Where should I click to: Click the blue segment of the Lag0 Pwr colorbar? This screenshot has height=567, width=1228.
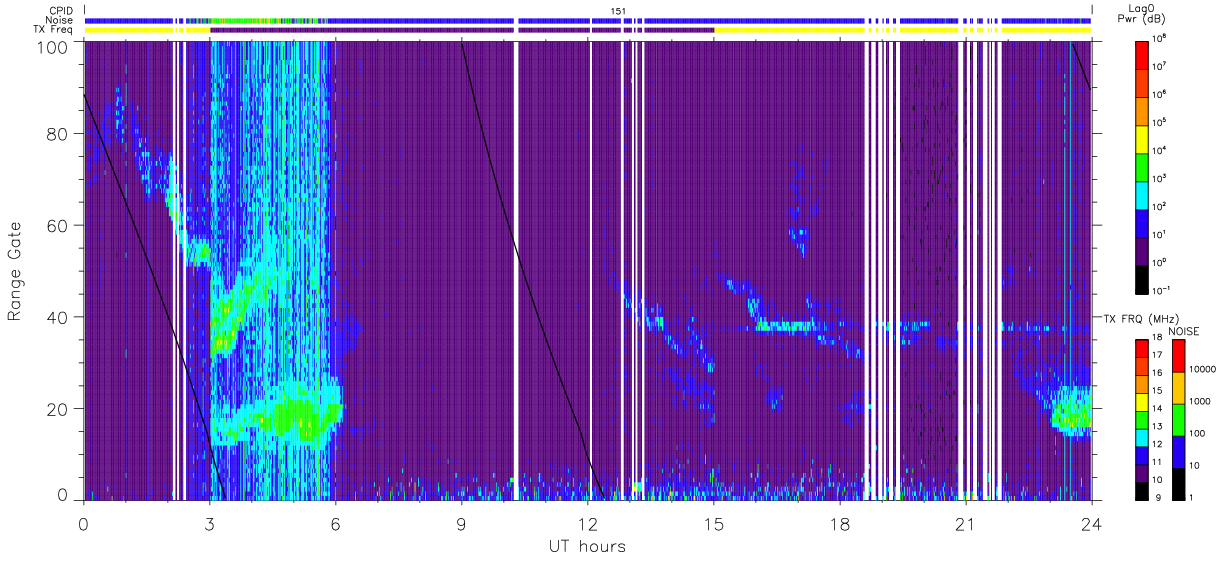(x=1142, y=222)
